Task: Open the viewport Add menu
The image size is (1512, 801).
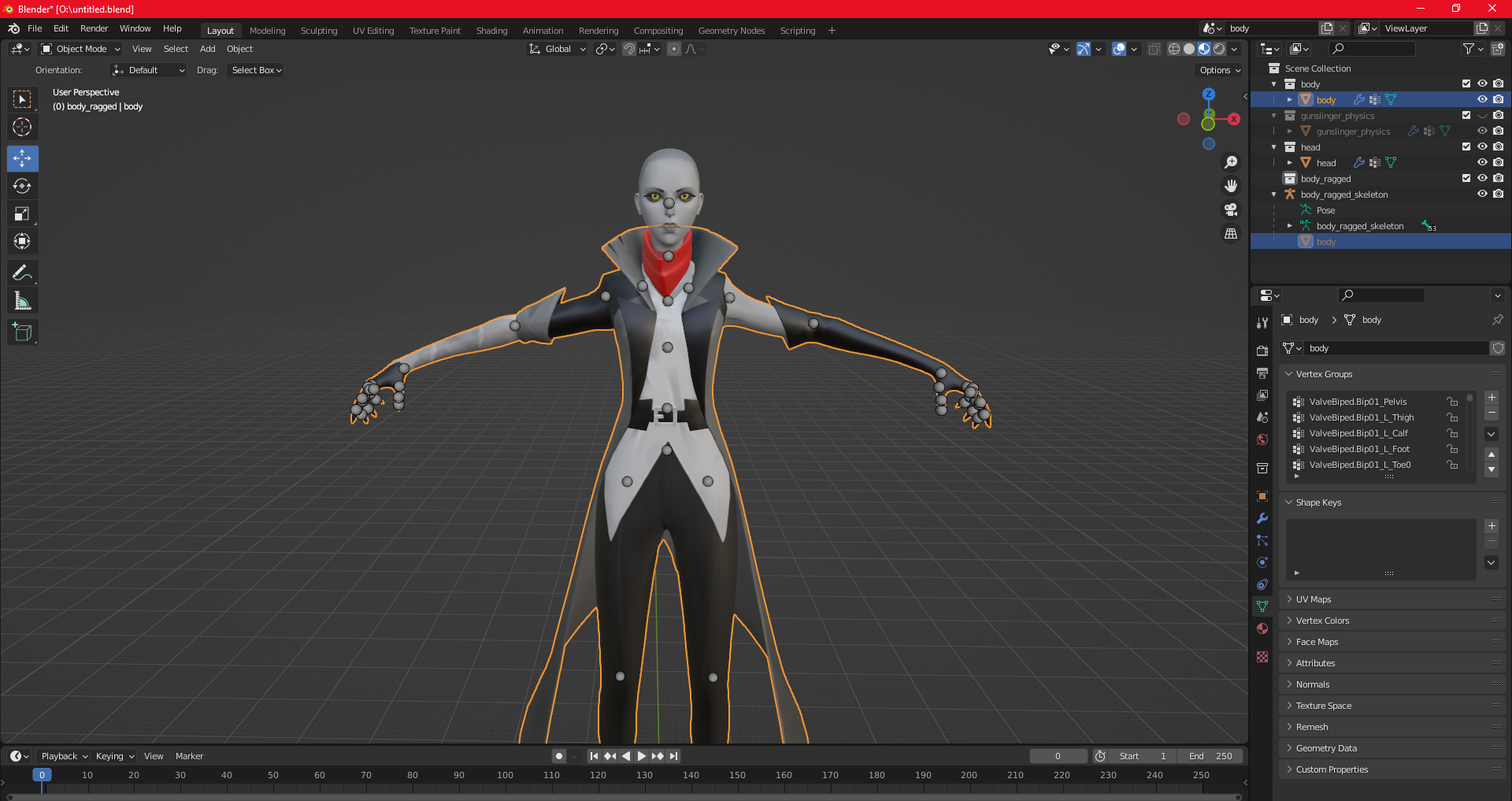Action: [208, 49]
